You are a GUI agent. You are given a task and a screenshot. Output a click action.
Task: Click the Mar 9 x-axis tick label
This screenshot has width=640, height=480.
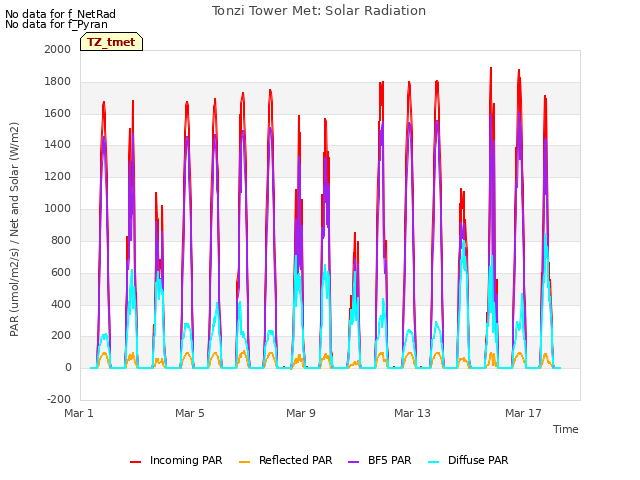[x=301, y=413]
